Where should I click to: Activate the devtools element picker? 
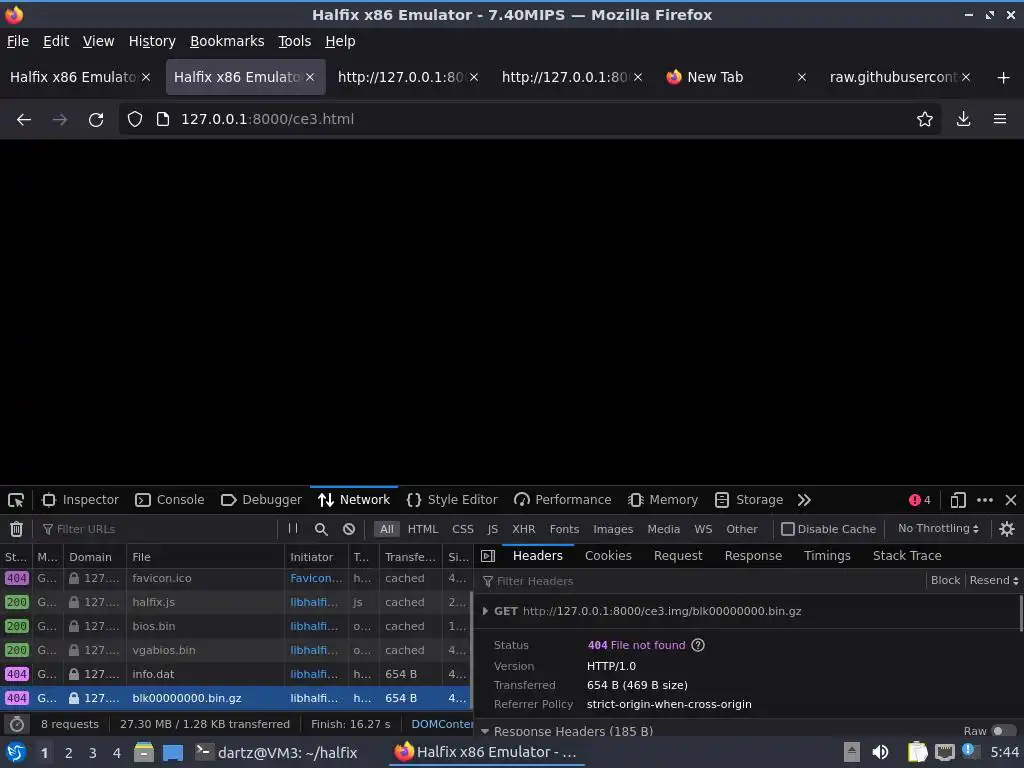pyautogui.click(x=16, y=500)
